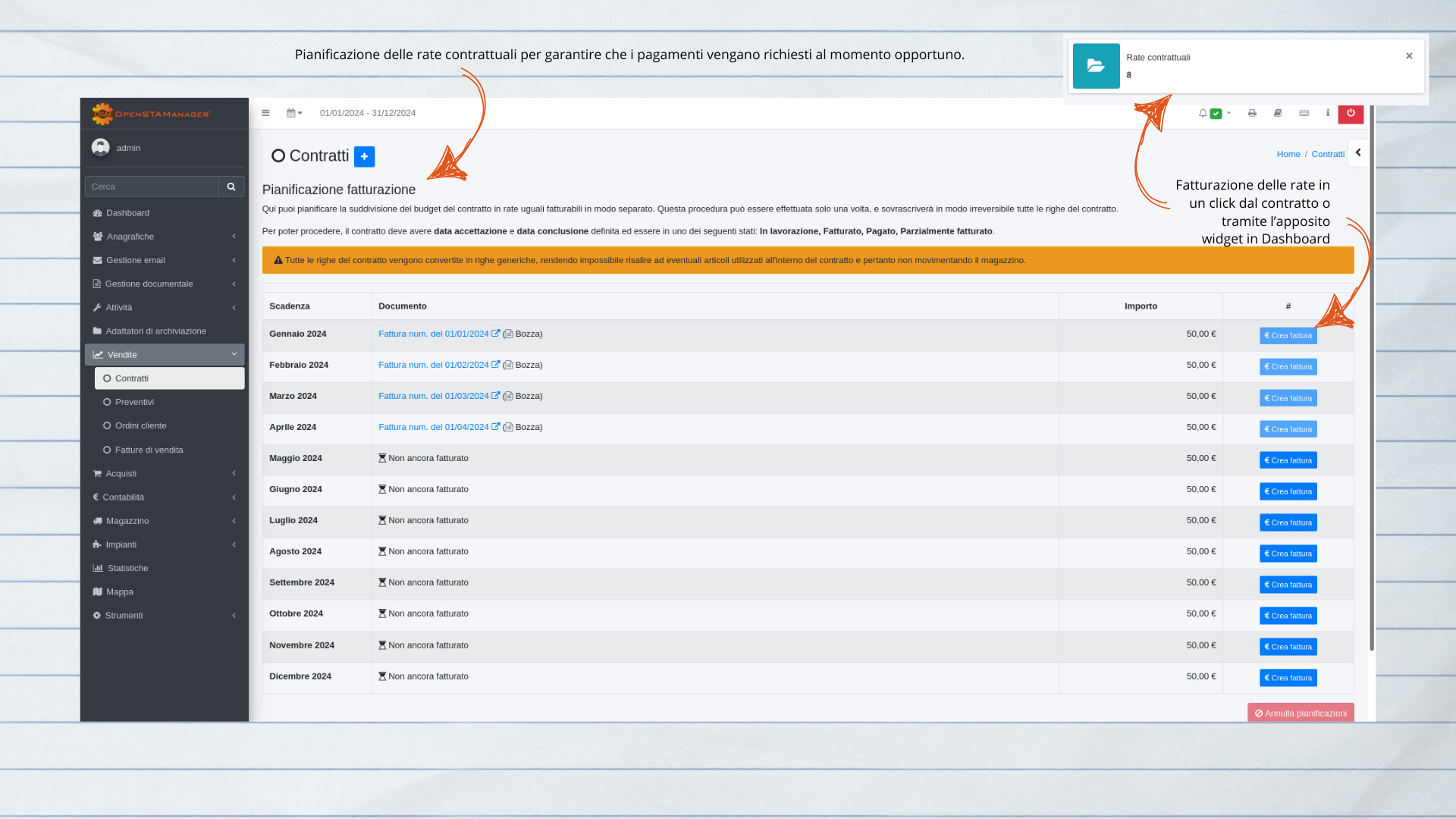
Task: Click the admin user avatar
Action: (x=100, y=147)
